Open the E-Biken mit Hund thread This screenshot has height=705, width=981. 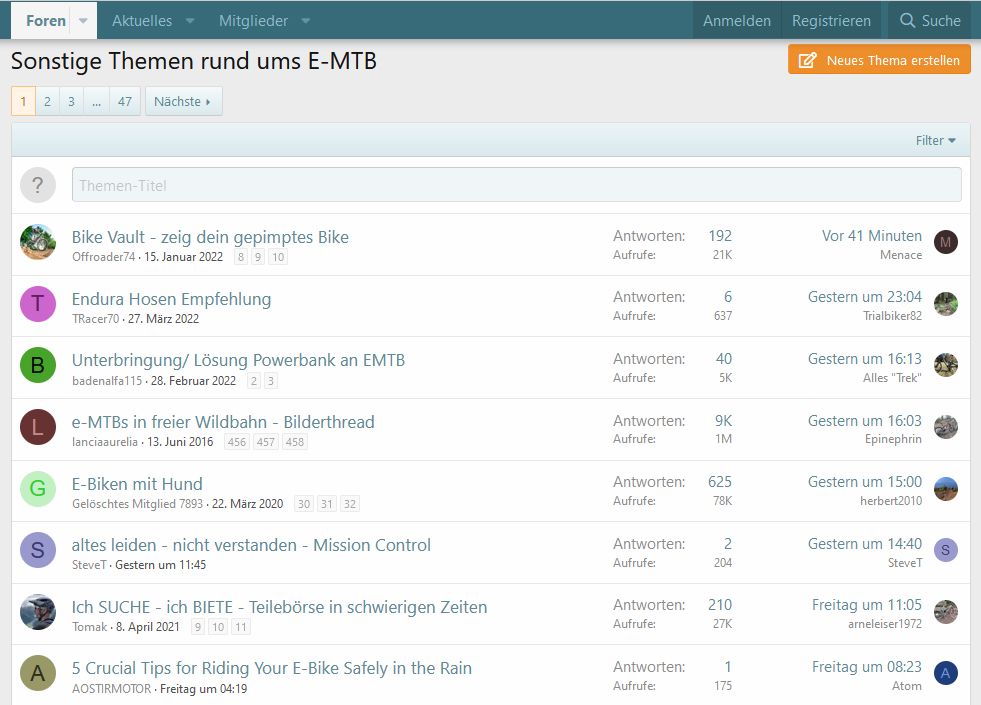coord(137,483)
